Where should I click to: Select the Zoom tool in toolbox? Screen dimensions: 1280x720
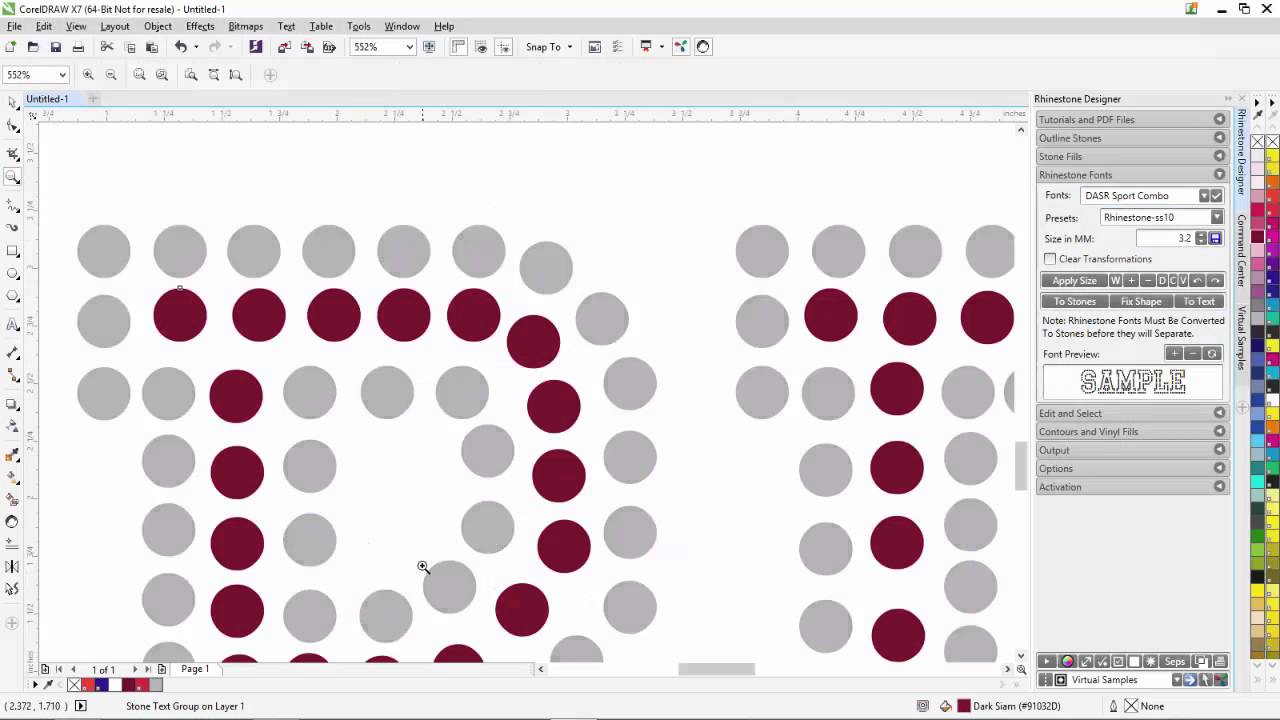click(x=13, y=177)
